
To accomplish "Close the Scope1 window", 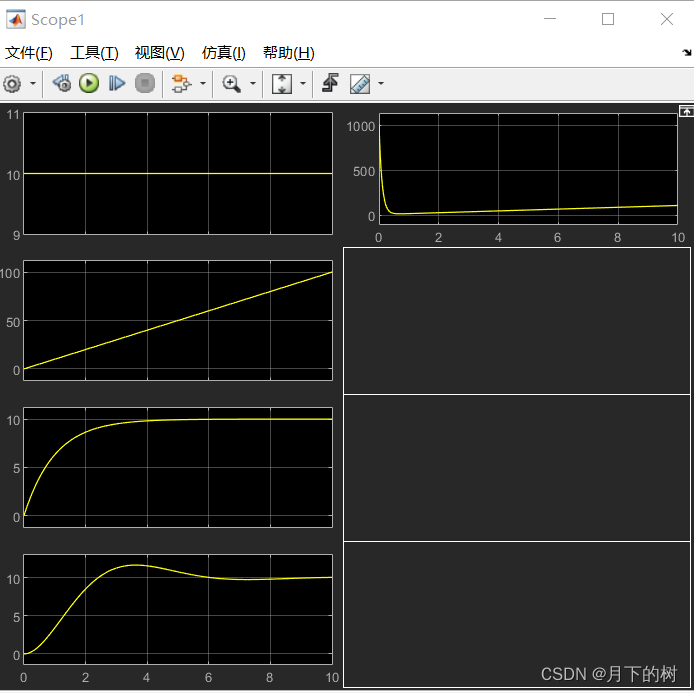I will (x=667, y=19).
